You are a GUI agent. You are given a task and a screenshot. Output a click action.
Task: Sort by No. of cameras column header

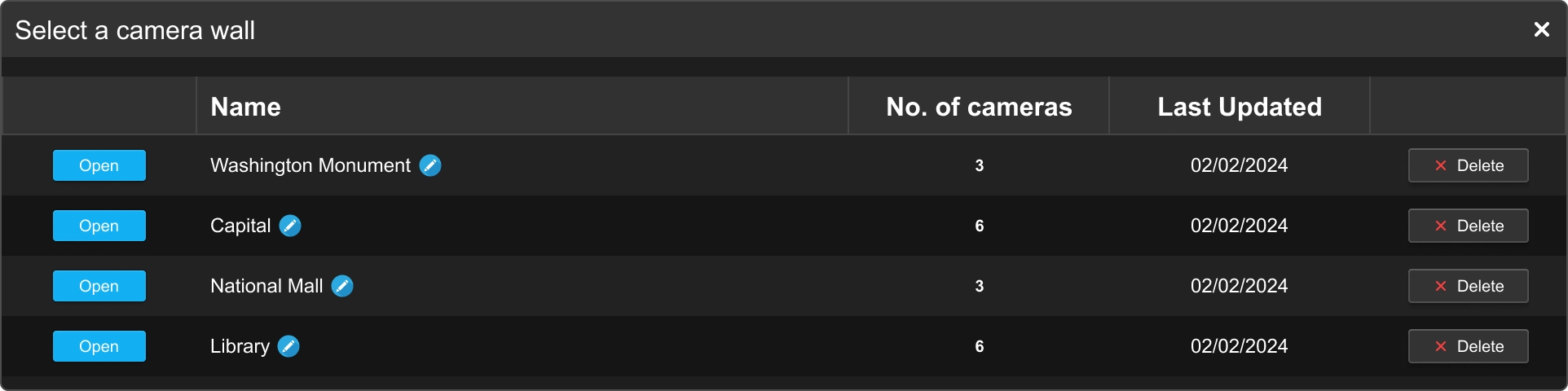[x=979, y=107]
